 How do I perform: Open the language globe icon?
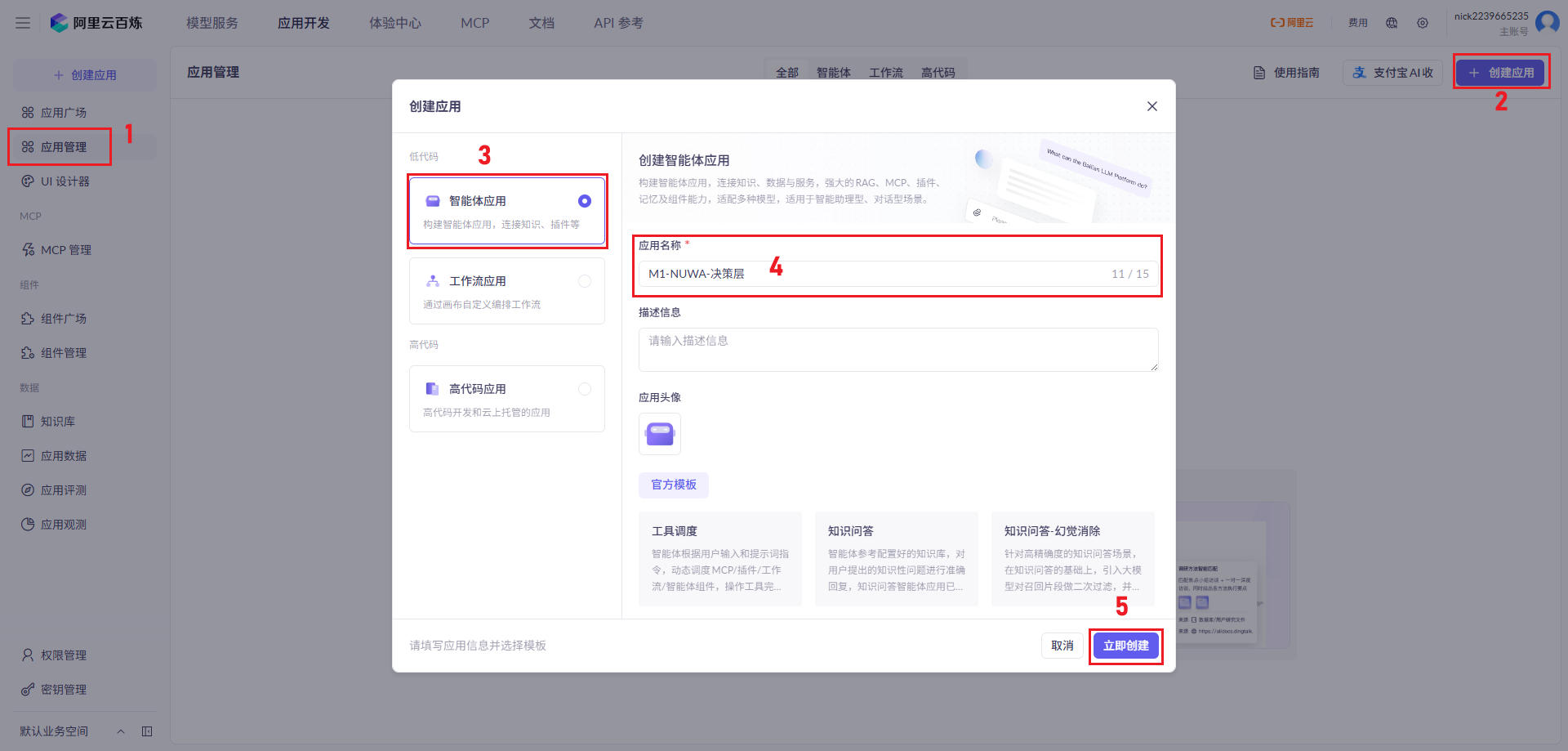[x=1392, y=23]
